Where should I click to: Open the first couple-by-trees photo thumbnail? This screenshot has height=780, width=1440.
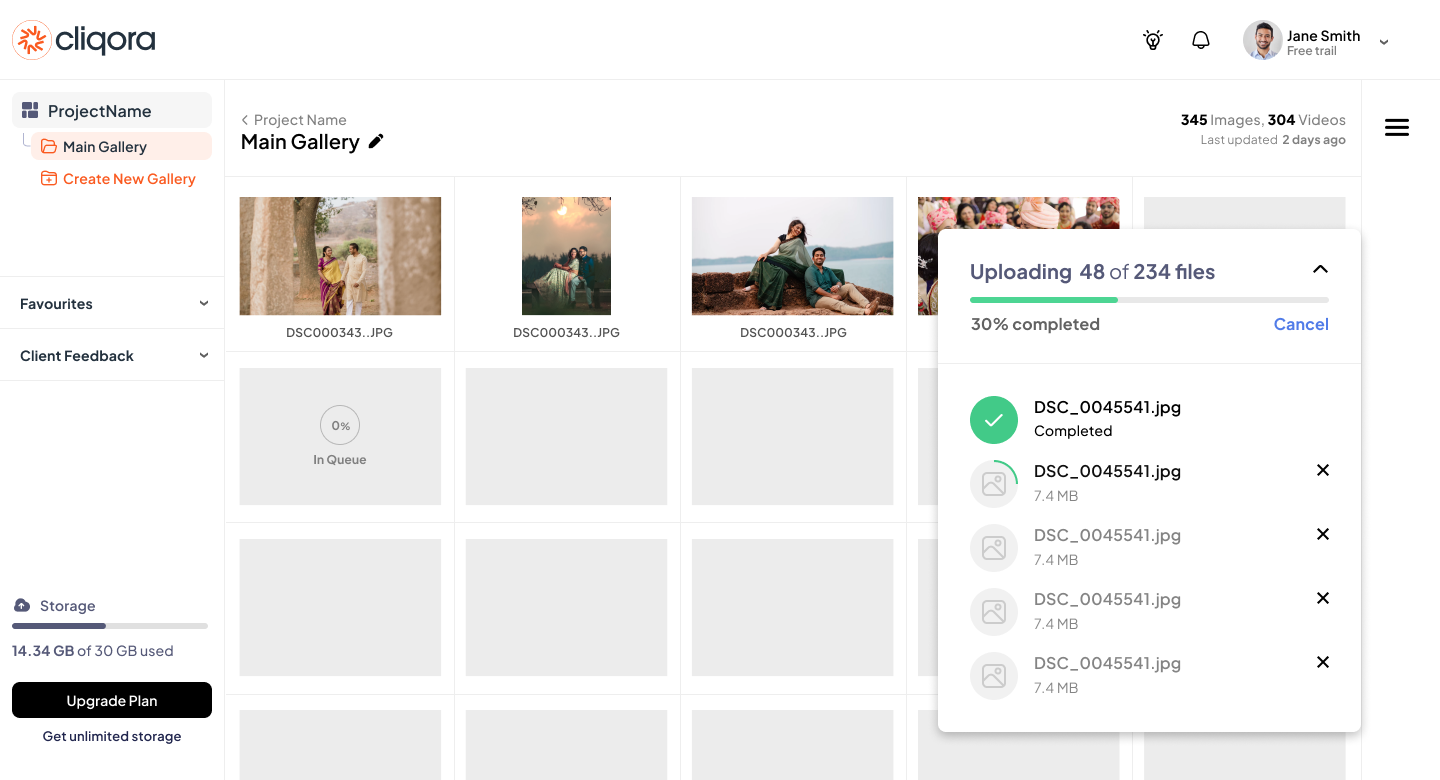(340, 256)
